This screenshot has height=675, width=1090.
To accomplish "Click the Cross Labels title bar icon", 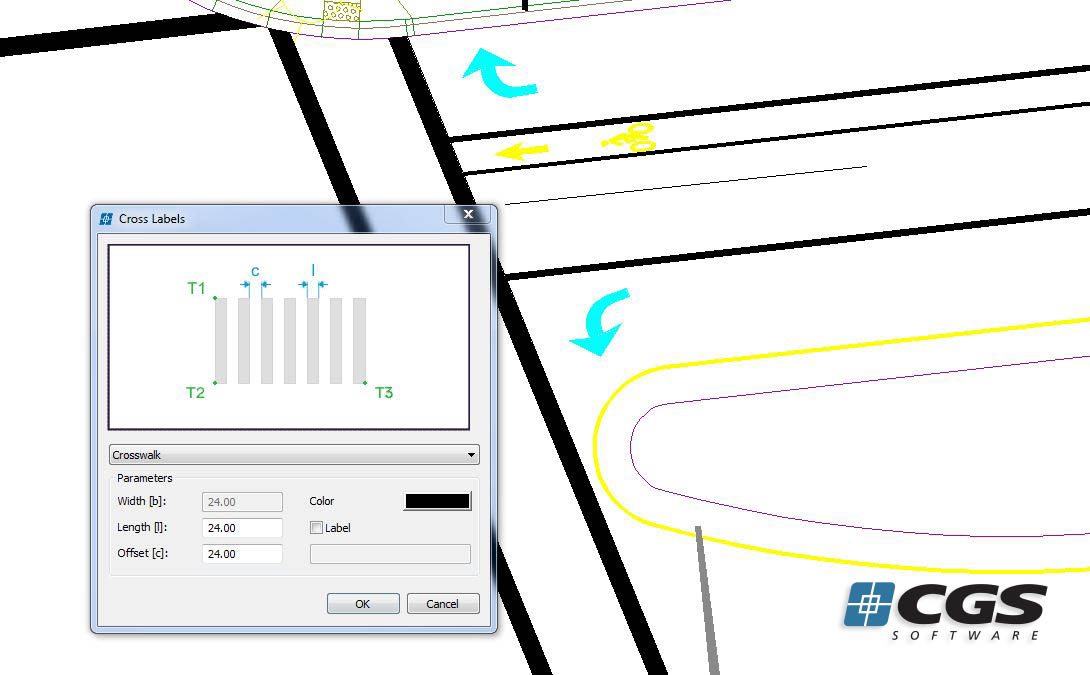I will click(x=106, y=219).
